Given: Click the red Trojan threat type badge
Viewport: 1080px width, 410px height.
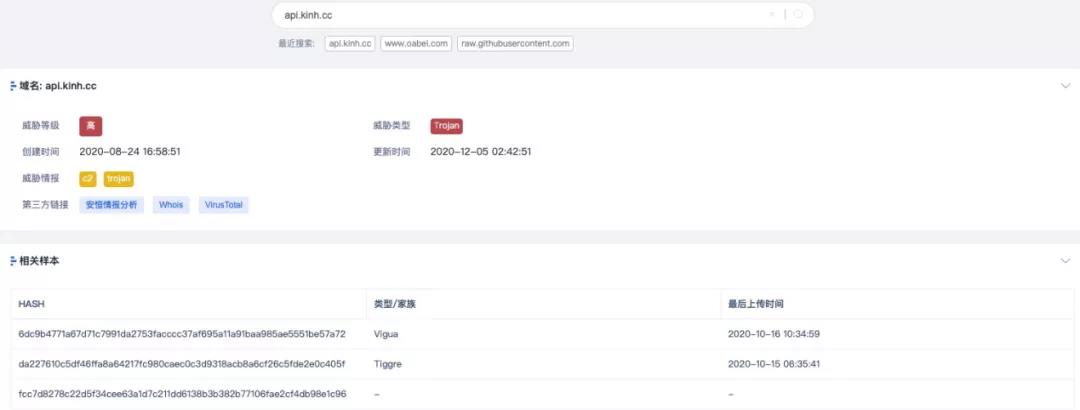Looking at the screenshot, I should 446,126.
